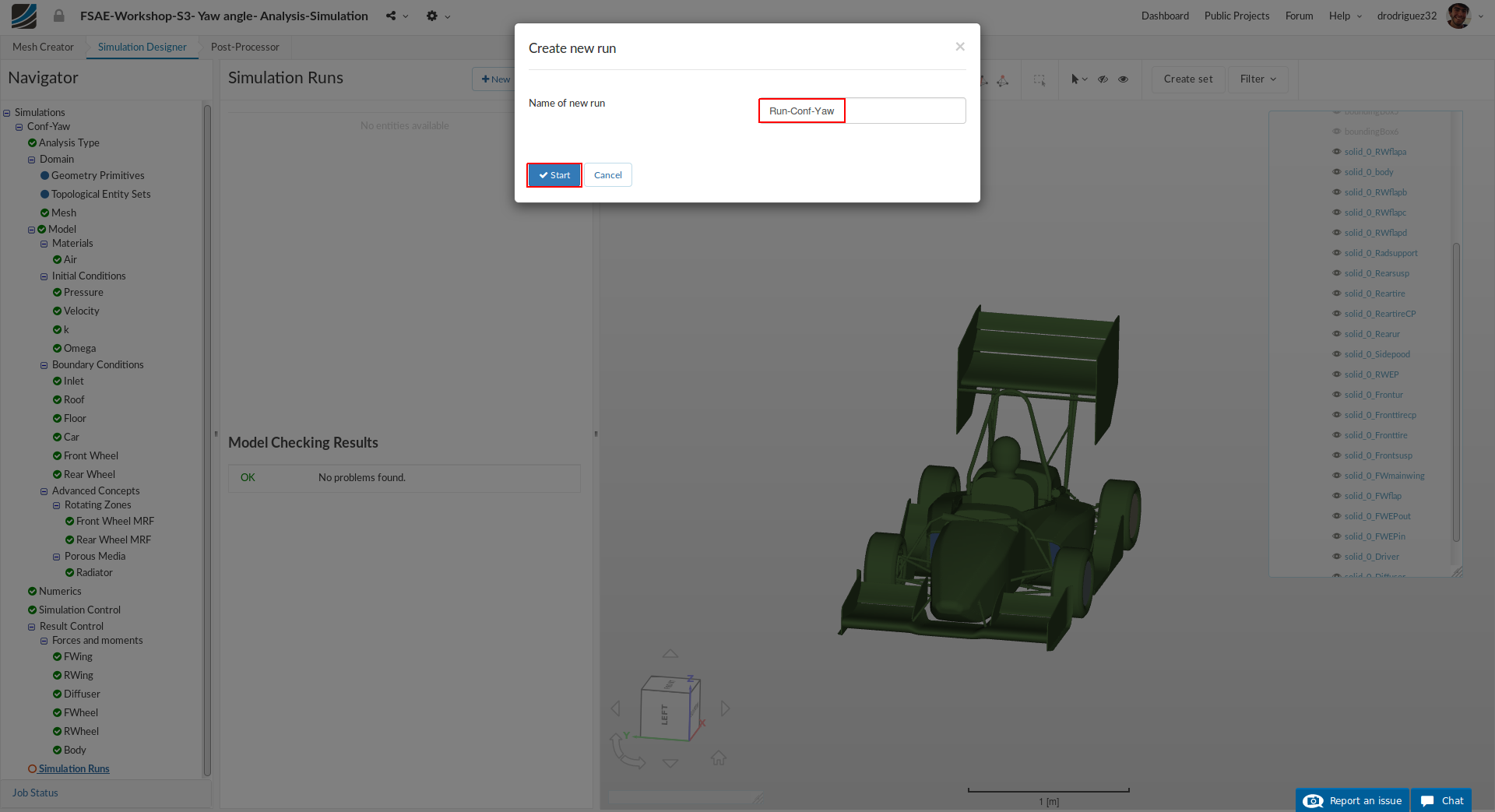
Task: Collapse the Conf-Yaw tree node
Action: click(19, 127)
